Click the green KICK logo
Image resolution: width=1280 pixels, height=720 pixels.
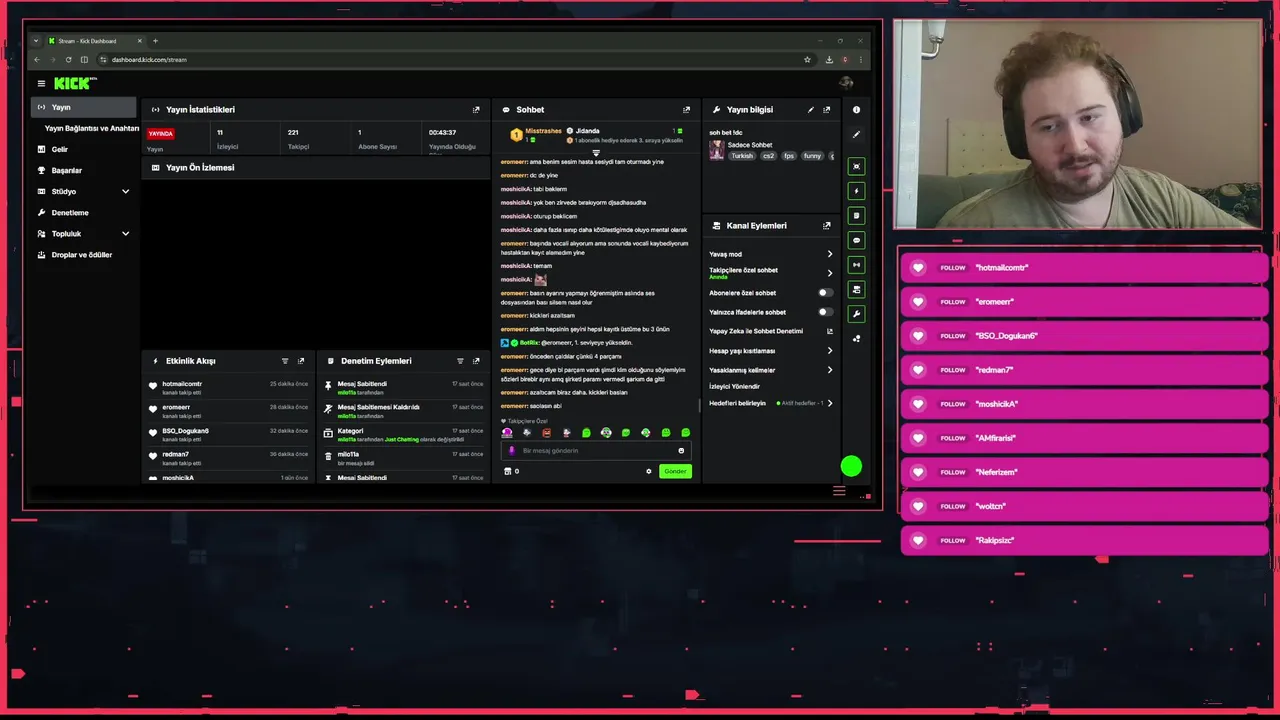(x=74, y=83)
